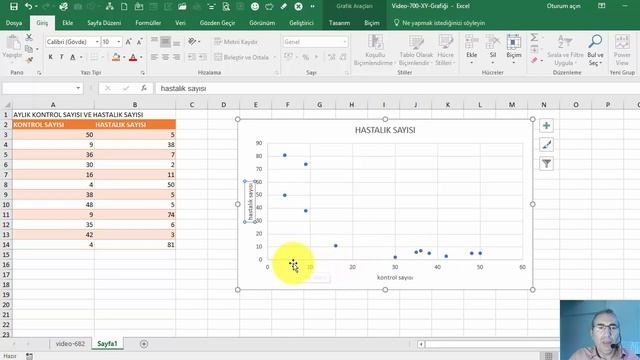This screenshot has height=360, width=640.
Task: Click the select all corner triangle
Action: [x=7, y=105]
